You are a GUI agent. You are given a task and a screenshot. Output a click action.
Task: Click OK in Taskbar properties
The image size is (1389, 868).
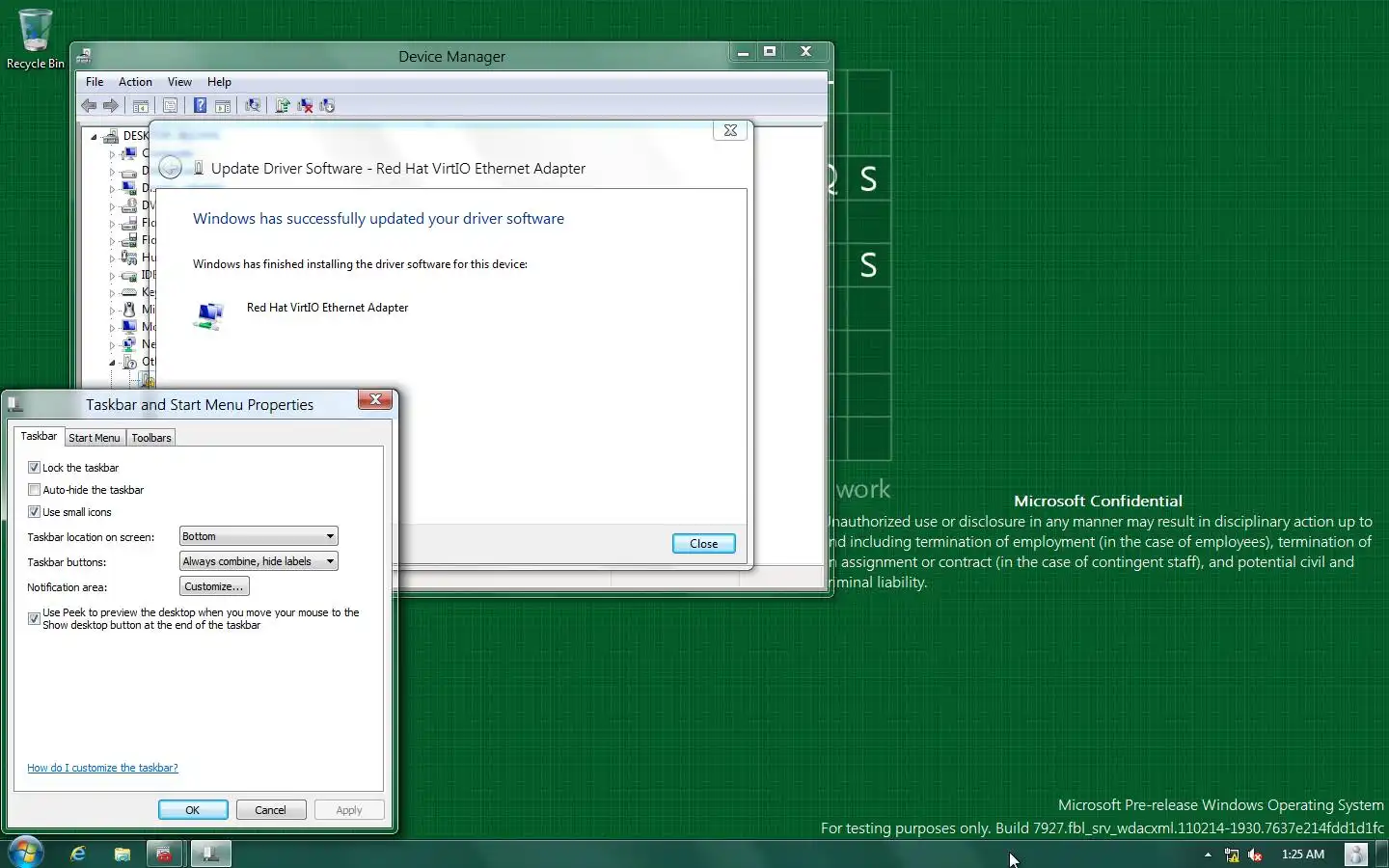coord(193,810)
